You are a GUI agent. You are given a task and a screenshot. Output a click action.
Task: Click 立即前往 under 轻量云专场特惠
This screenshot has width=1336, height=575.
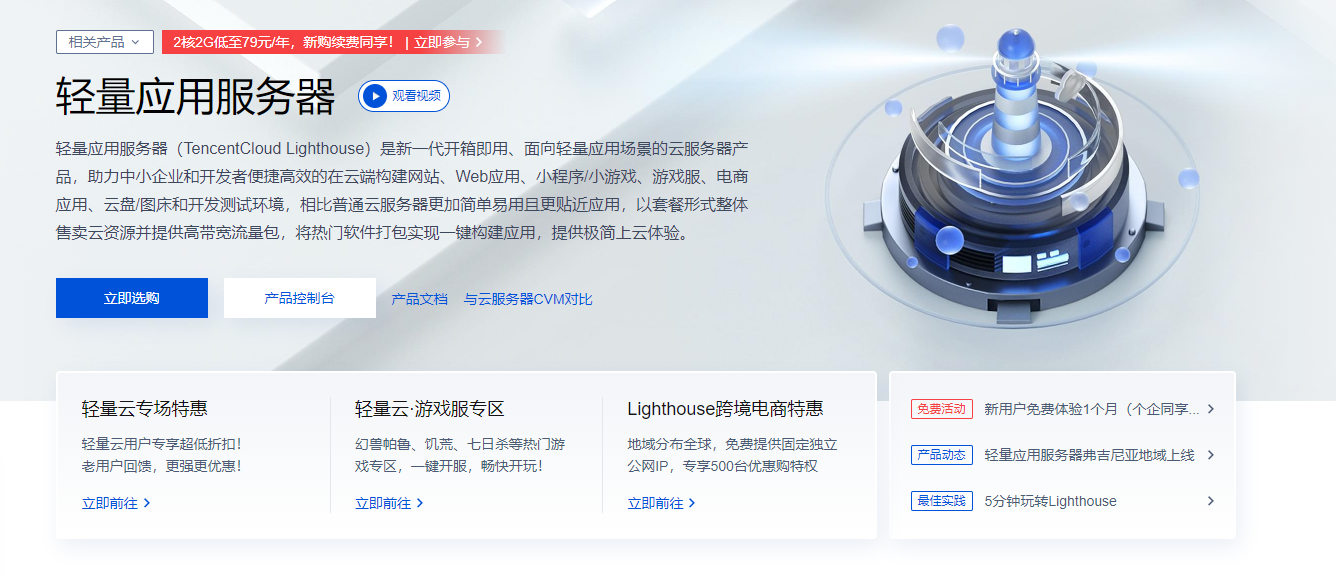point(116,503)
